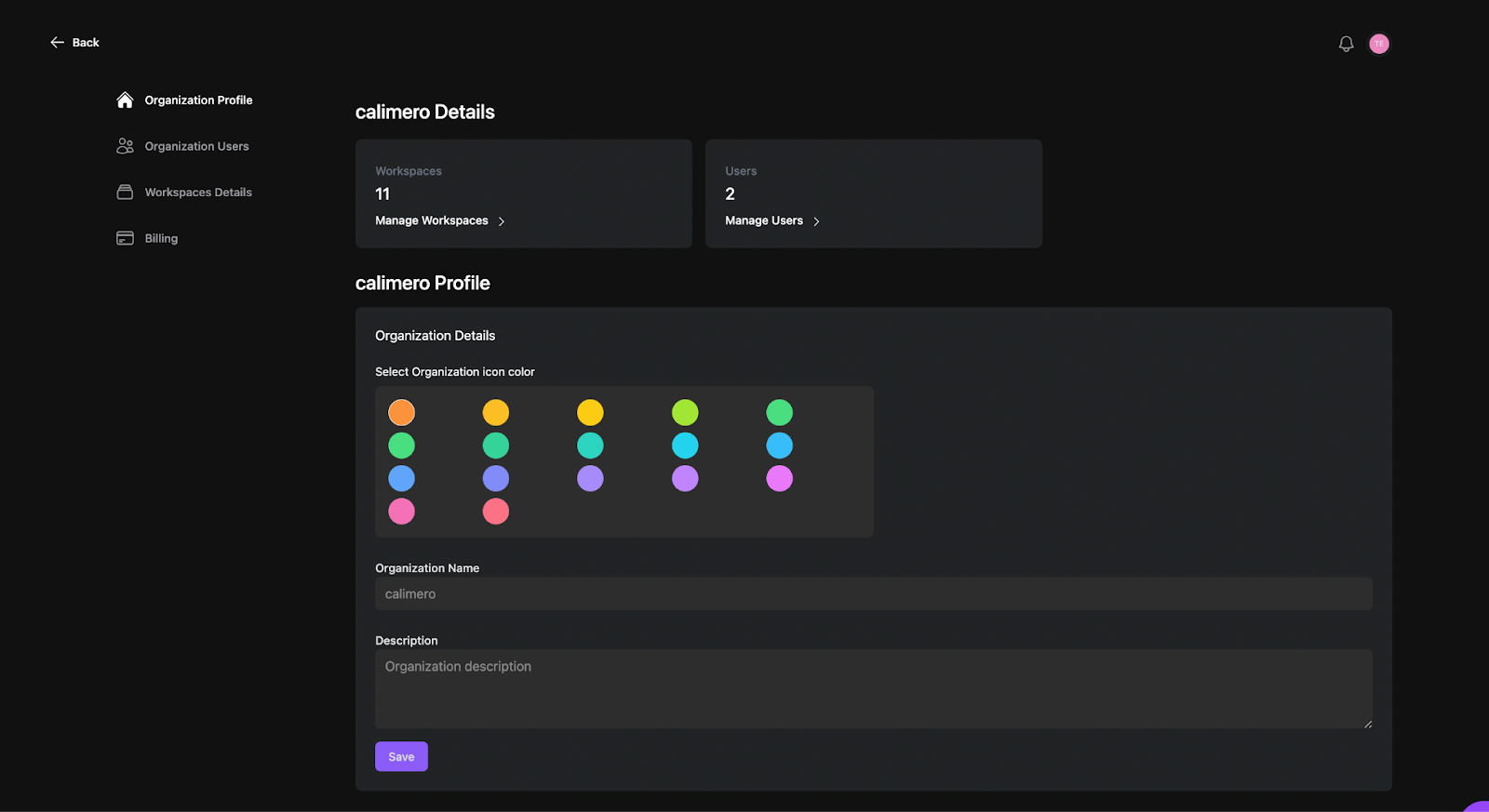1489x812 pixels.
Task: Pick the lime green icon color
Action: (685, 412)
